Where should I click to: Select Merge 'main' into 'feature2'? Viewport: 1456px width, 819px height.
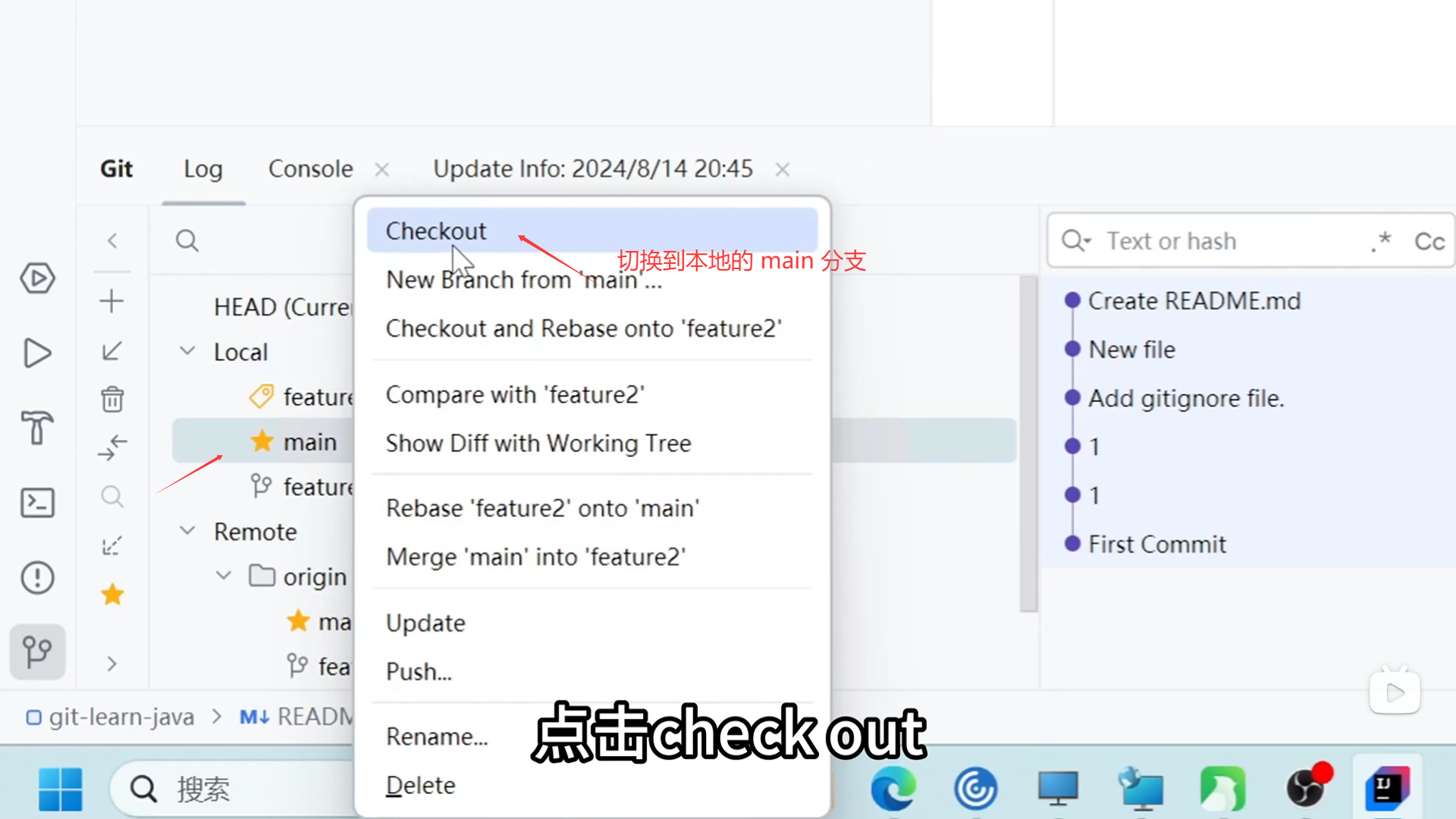[535, 557]
